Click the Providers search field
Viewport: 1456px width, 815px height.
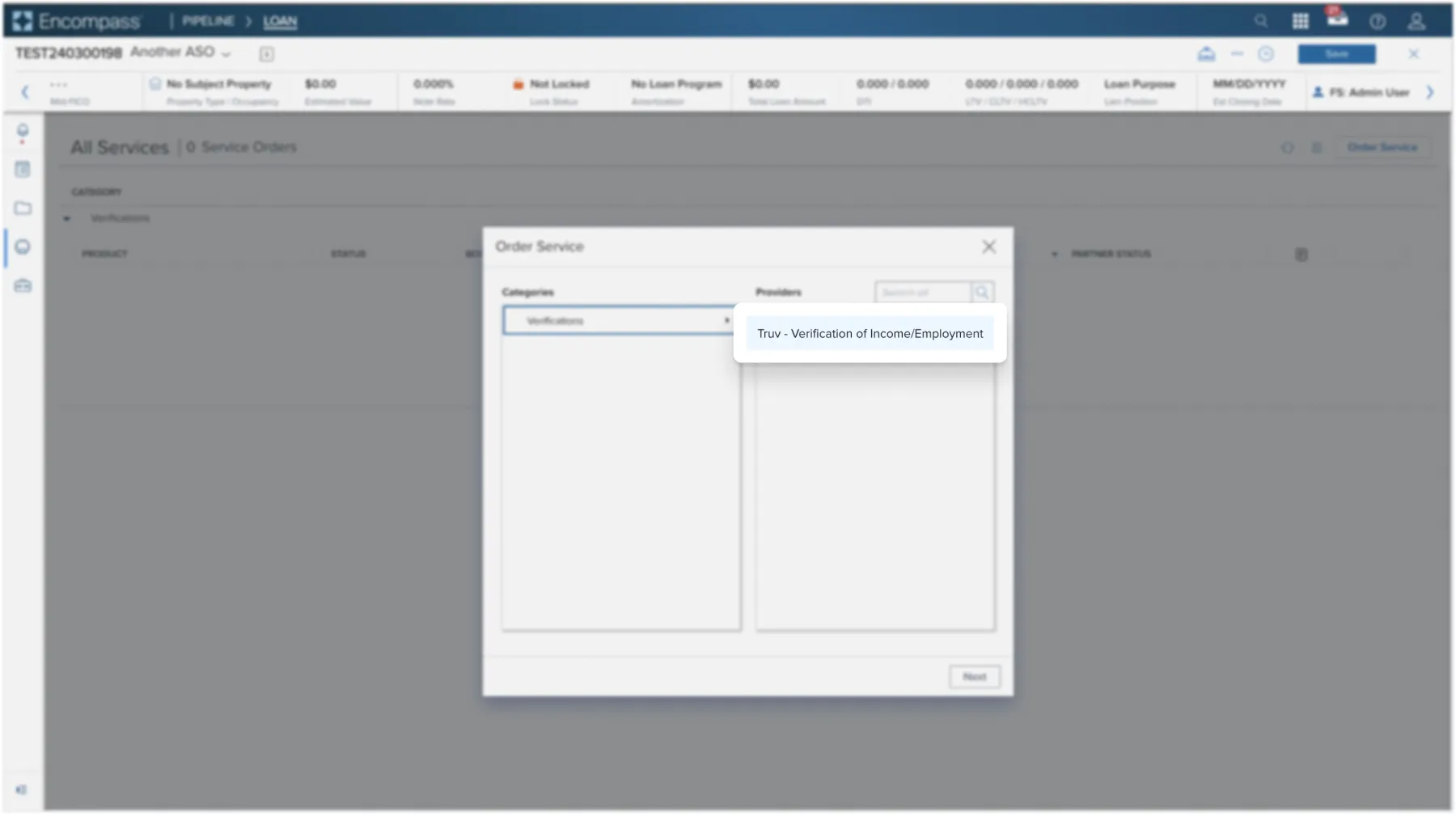tap(923, 293)
